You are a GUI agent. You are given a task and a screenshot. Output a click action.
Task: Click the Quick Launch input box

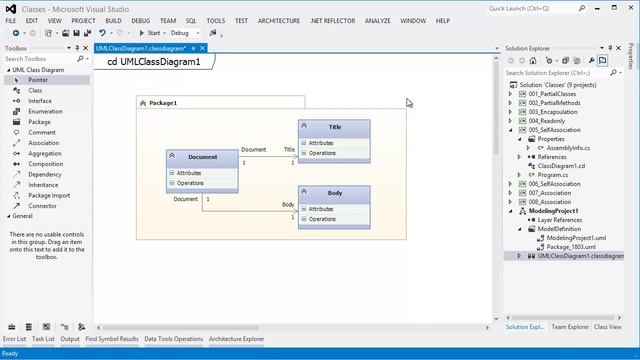point(532,8)
